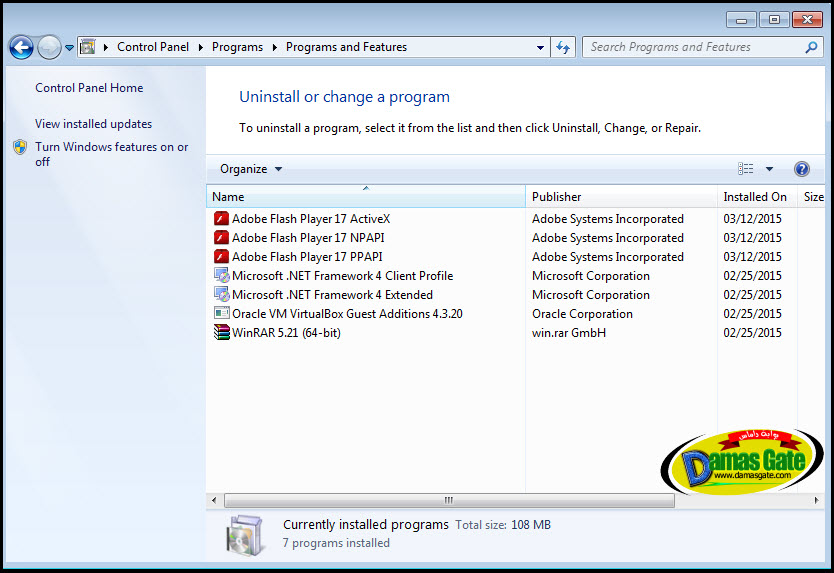Viewport: 834px width, 573px height.
Task: Click the horizontal scrollbar left arrow
Action: [214, 500]
